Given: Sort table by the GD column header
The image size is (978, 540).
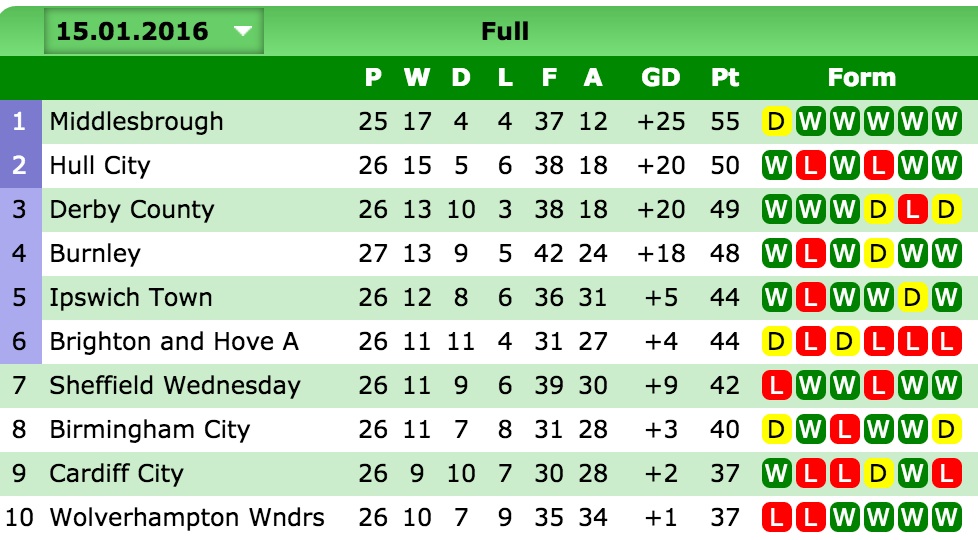Looking at the screenshot, I should (x=661, y=77).
